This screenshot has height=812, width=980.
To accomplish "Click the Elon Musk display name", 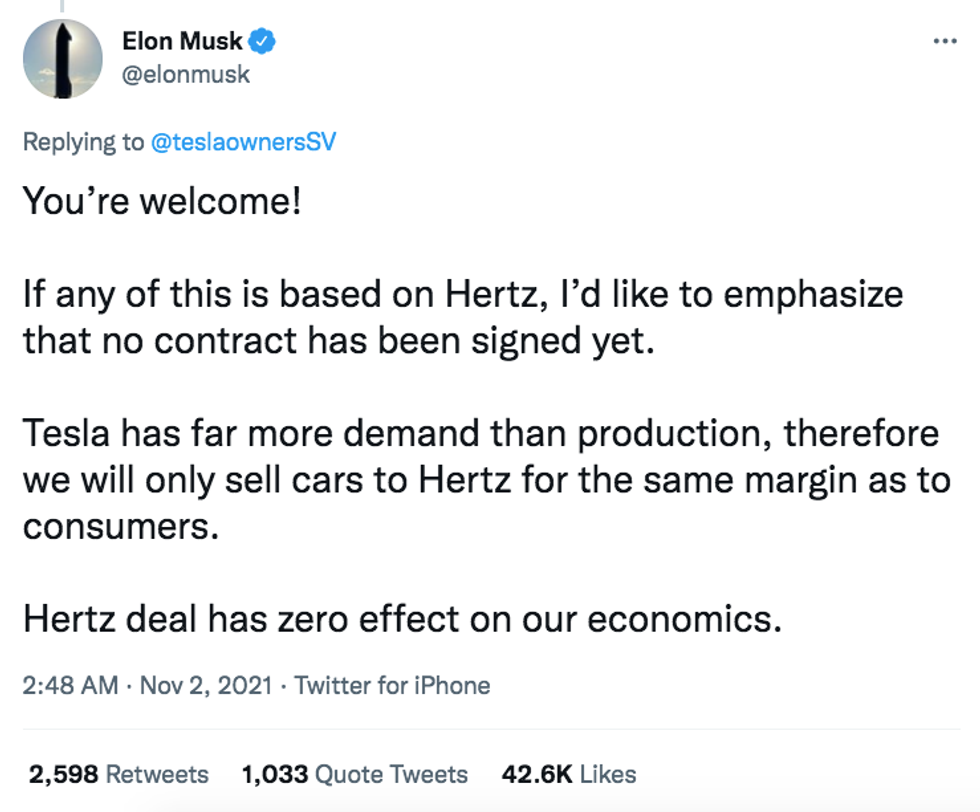I will [181, 41].
